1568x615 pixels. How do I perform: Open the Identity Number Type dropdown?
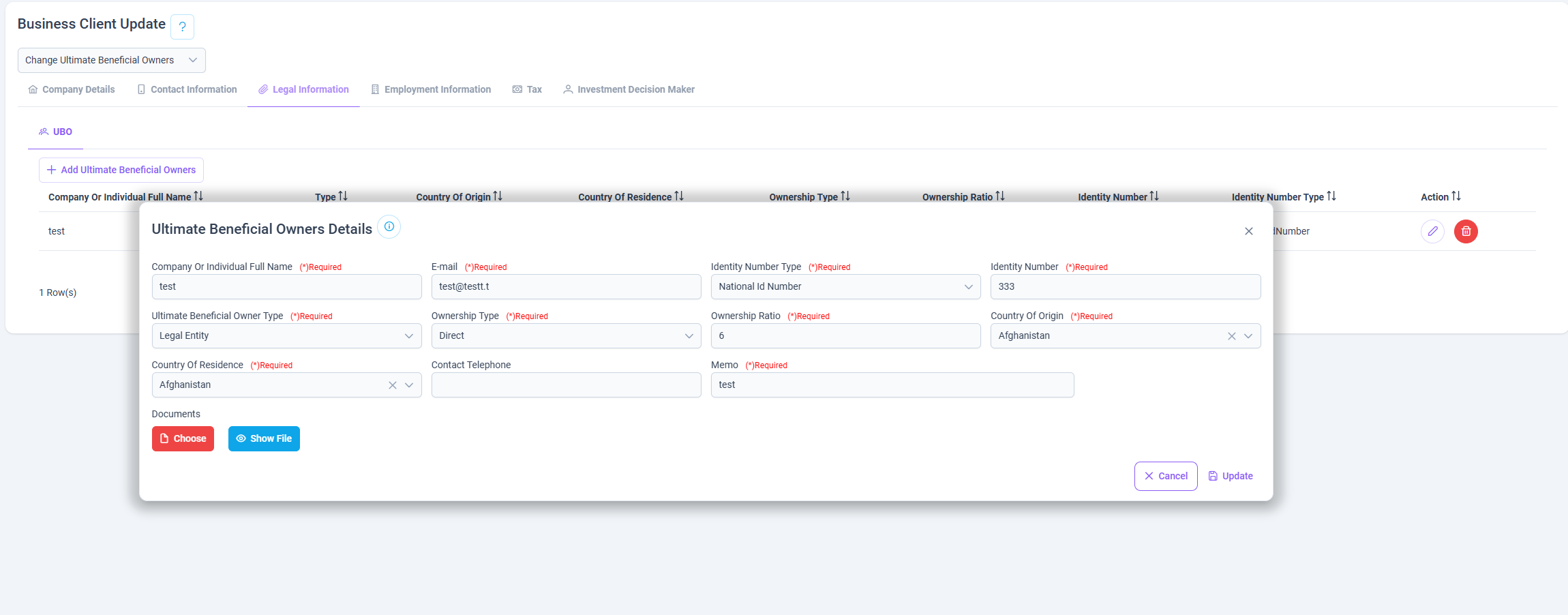coord(845,287)
